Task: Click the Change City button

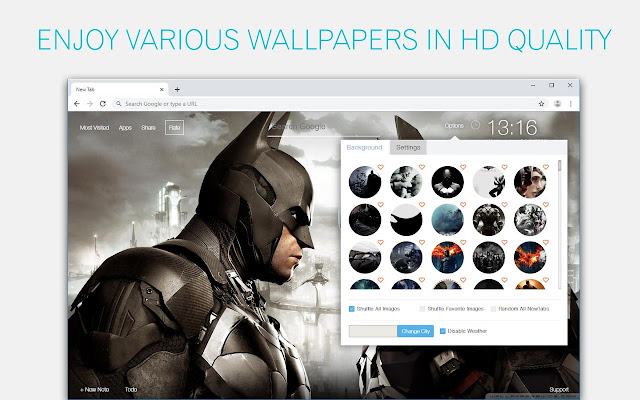Action: [415, 331]
